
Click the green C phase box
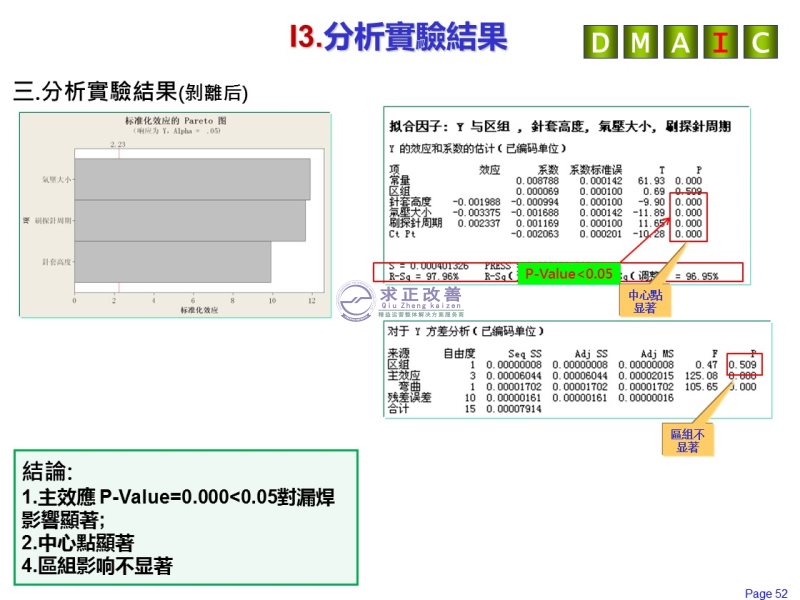pos(759,43)
